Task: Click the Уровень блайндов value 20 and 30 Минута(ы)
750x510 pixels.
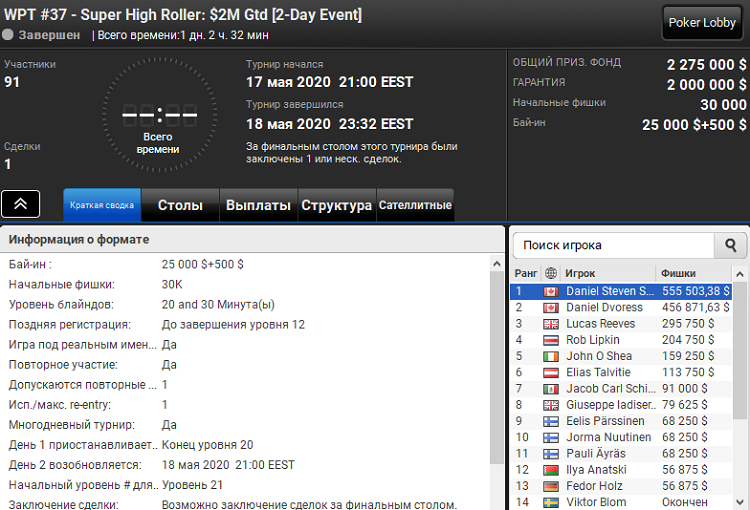Action: click(x=218, y=305)
